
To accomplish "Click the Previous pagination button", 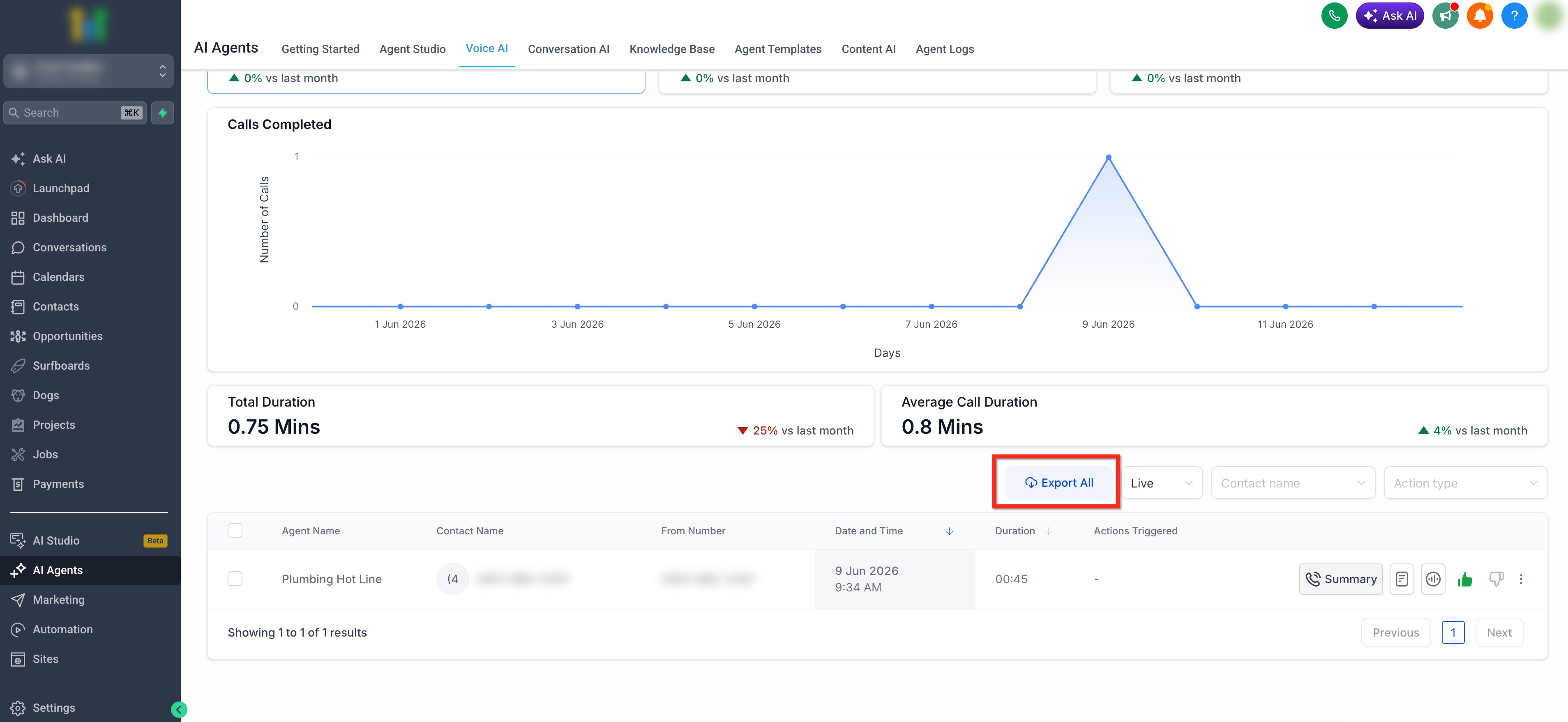I will click(1395, 632).
